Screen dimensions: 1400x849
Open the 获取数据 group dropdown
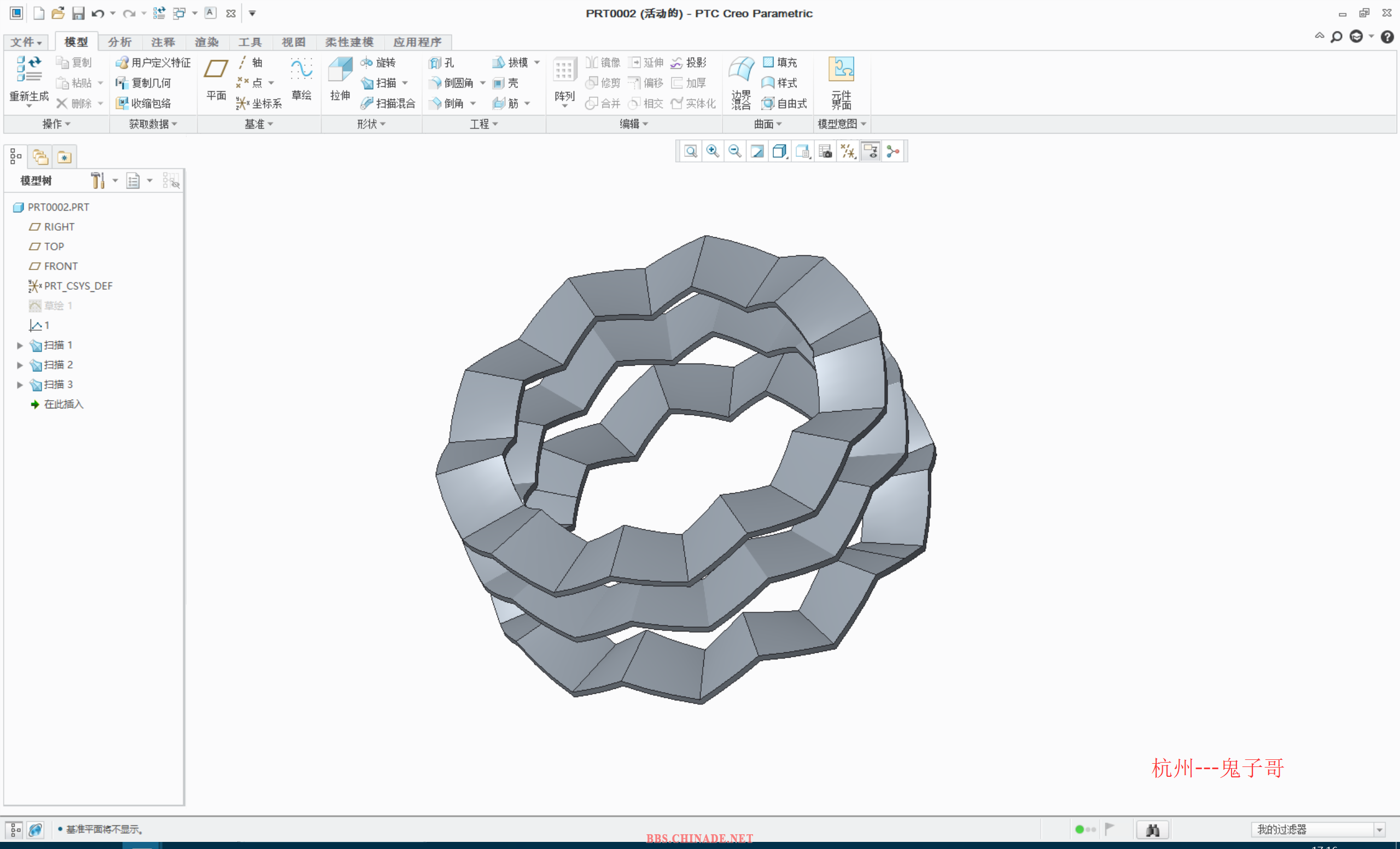tap(153, 124)
